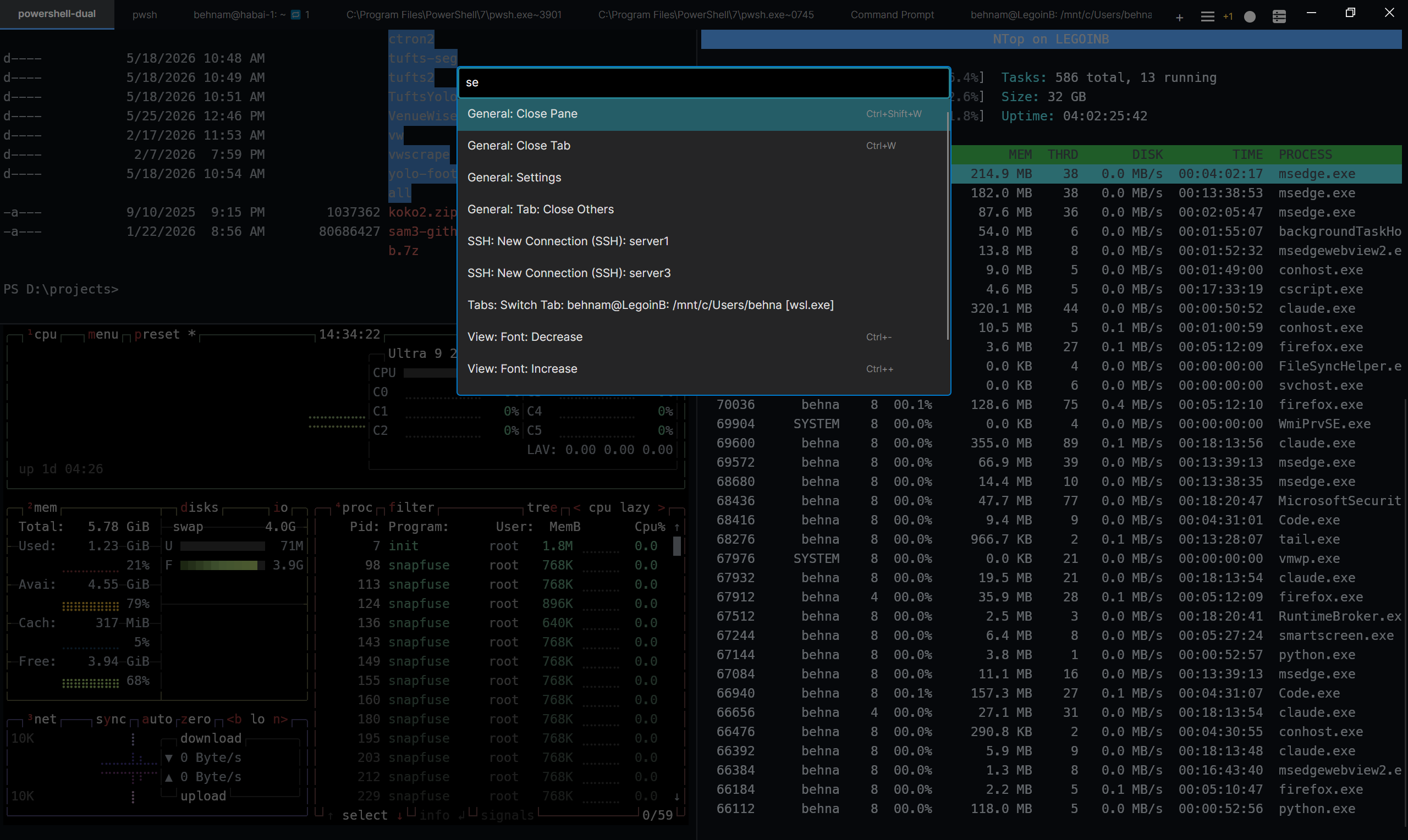Toggle auto scaling in btop net box
This screenshot has height=840, width=1408.
click(x=157, y=720)
